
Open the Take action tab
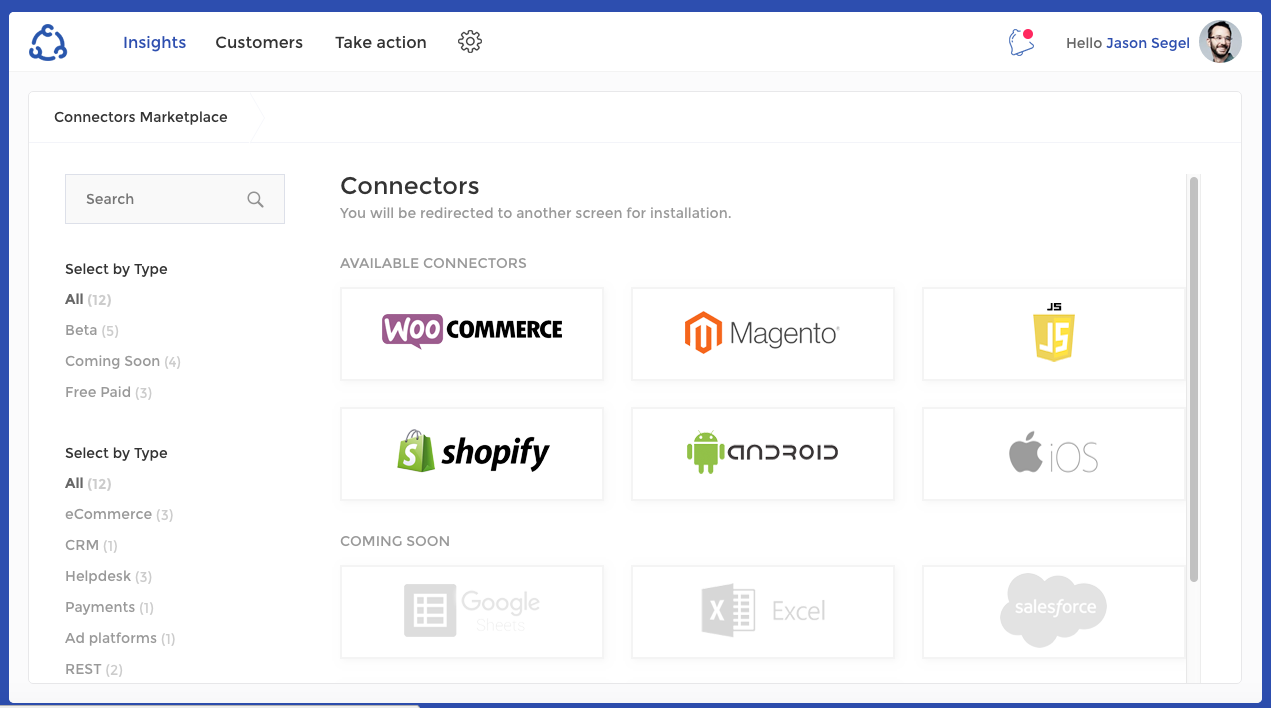381,42
